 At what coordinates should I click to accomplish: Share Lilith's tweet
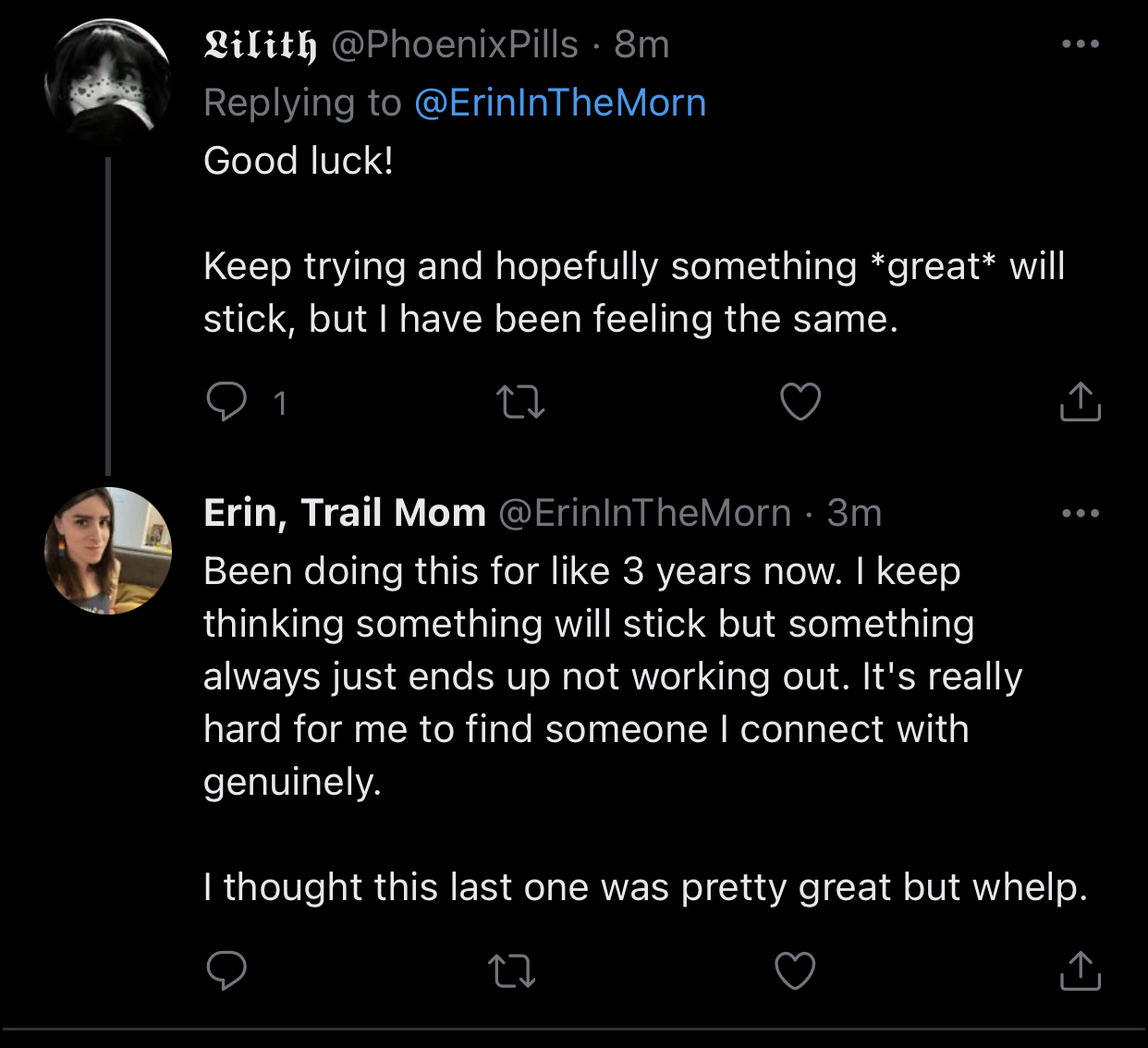[1080, 402]
